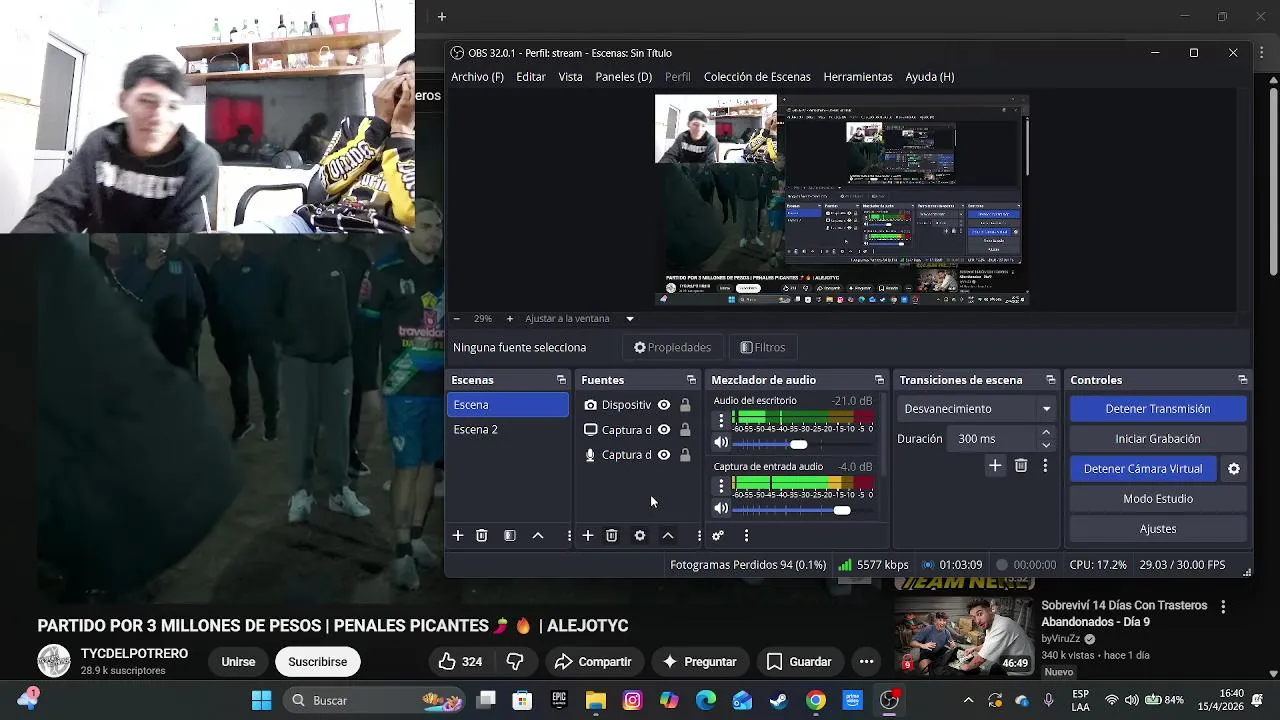This screenshot has width=1280, height=720.
Task: Click Detener Cámara Virtual button
Action: pos(1143,469)
